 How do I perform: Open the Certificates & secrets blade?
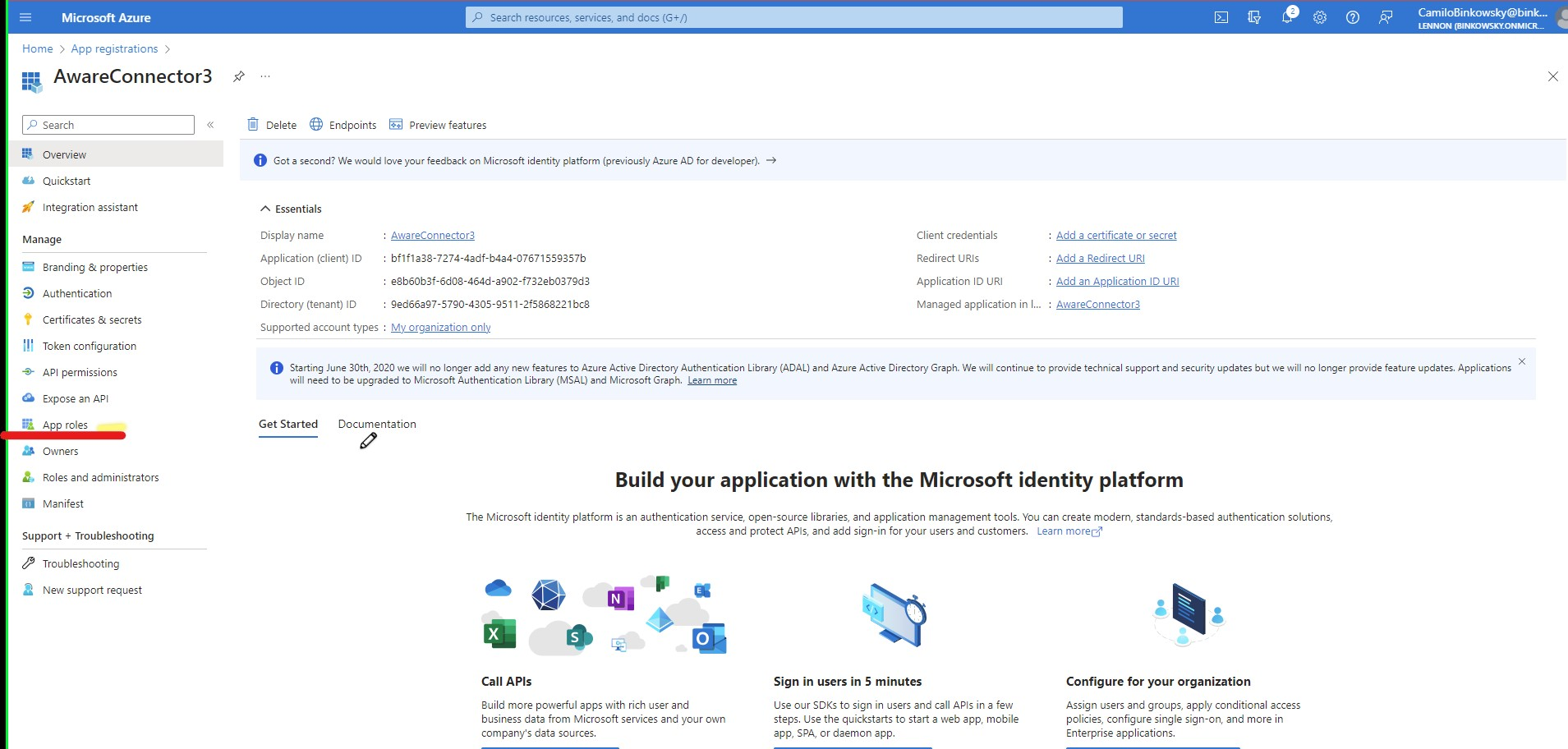91,319
